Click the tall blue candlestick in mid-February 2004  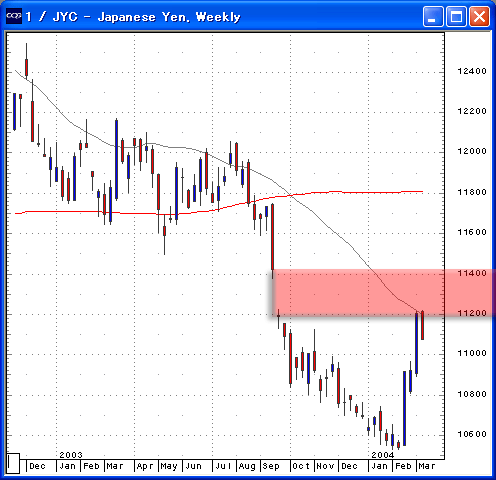tap(404, 408)
